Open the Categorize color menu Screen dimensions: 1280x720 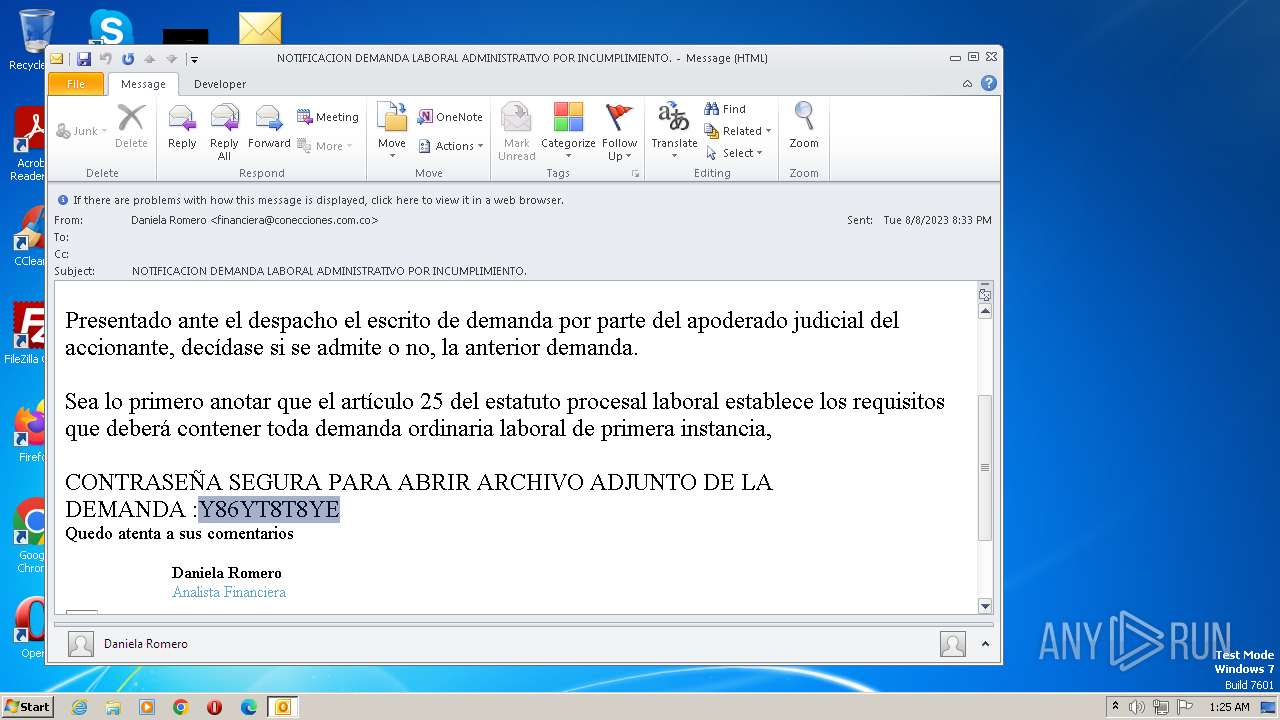click(568, 131)
